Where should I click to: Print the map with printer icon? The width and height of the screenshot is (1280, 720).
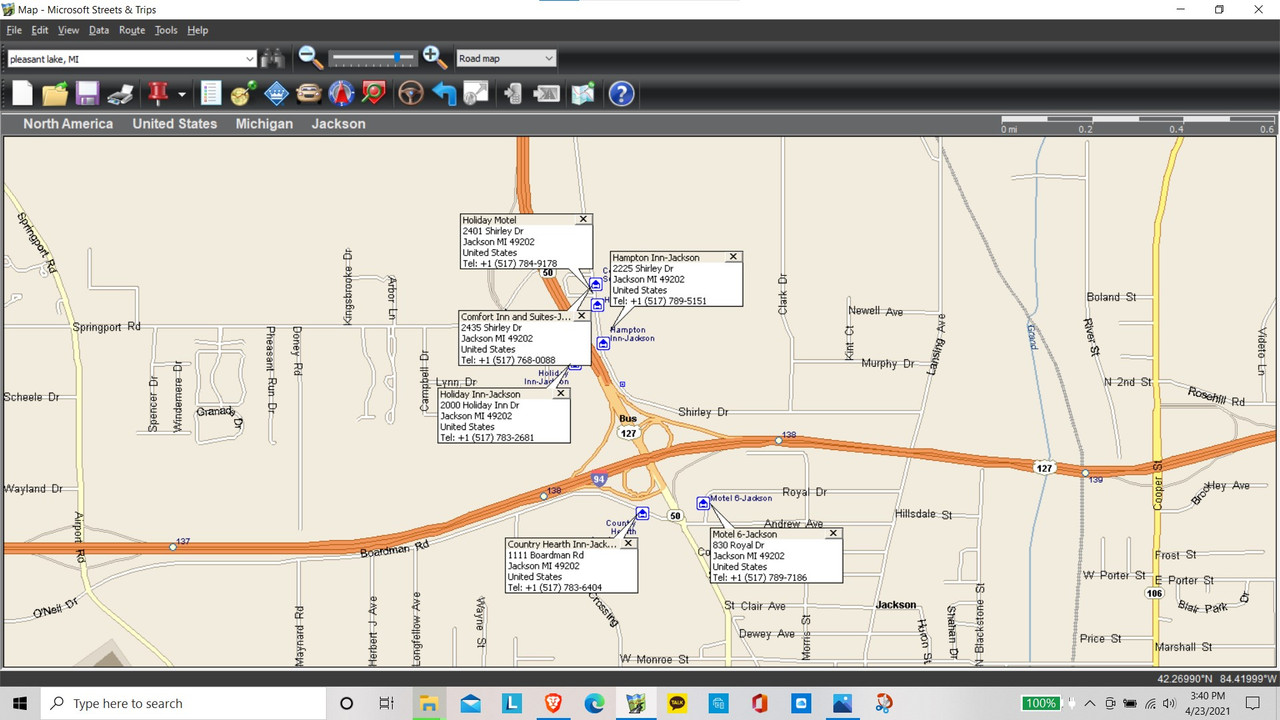pos(121,94)
